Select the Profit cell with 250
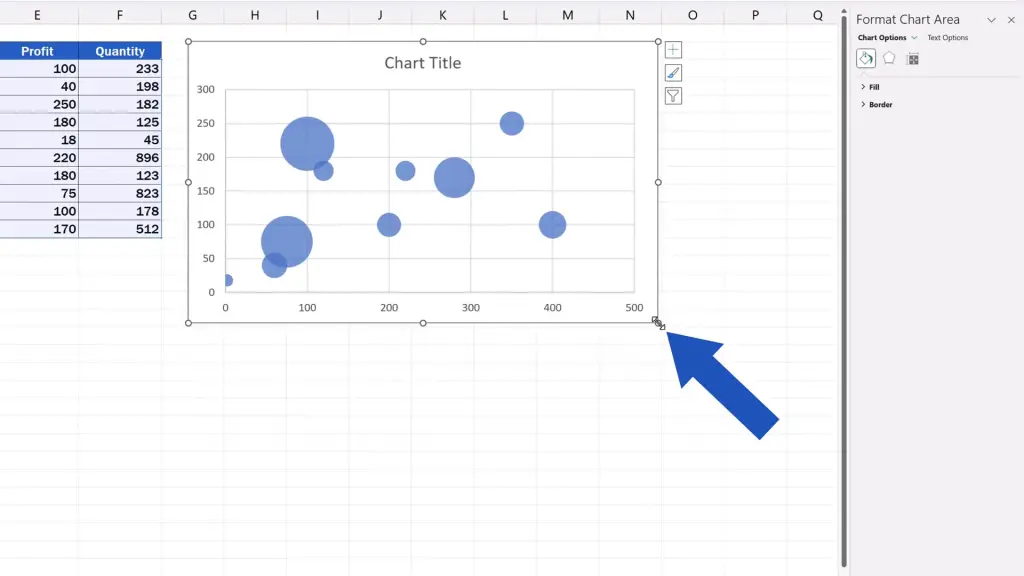1024x576 pixels. click(x=39, y=104)
